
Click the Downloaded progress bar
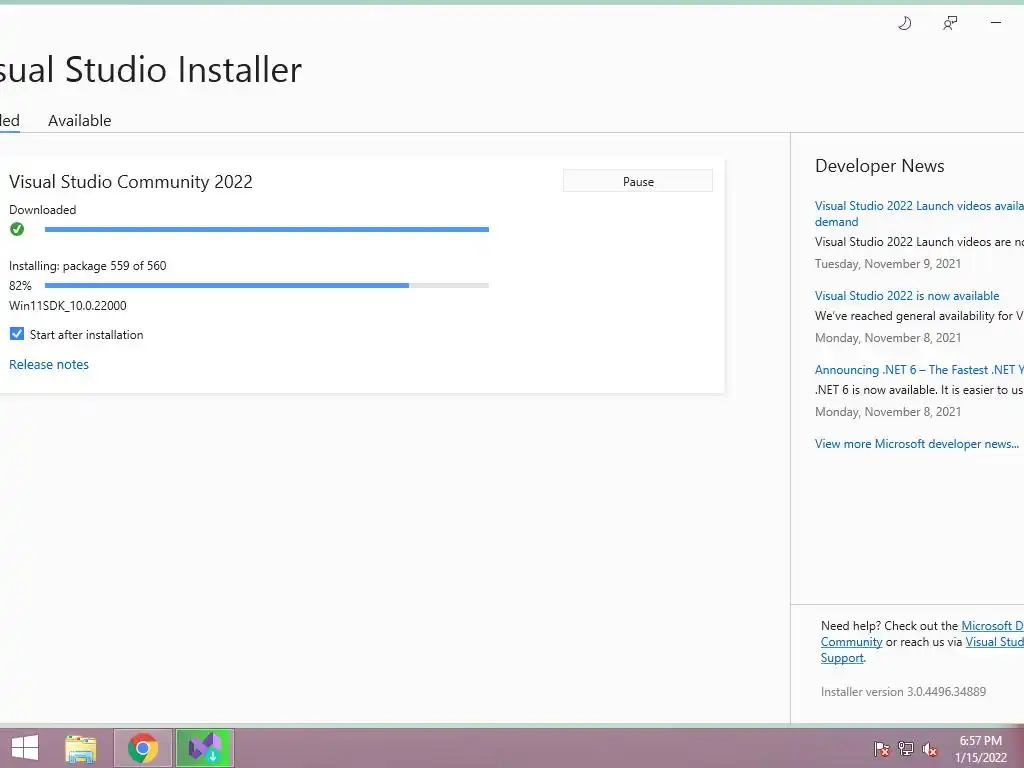266,229
